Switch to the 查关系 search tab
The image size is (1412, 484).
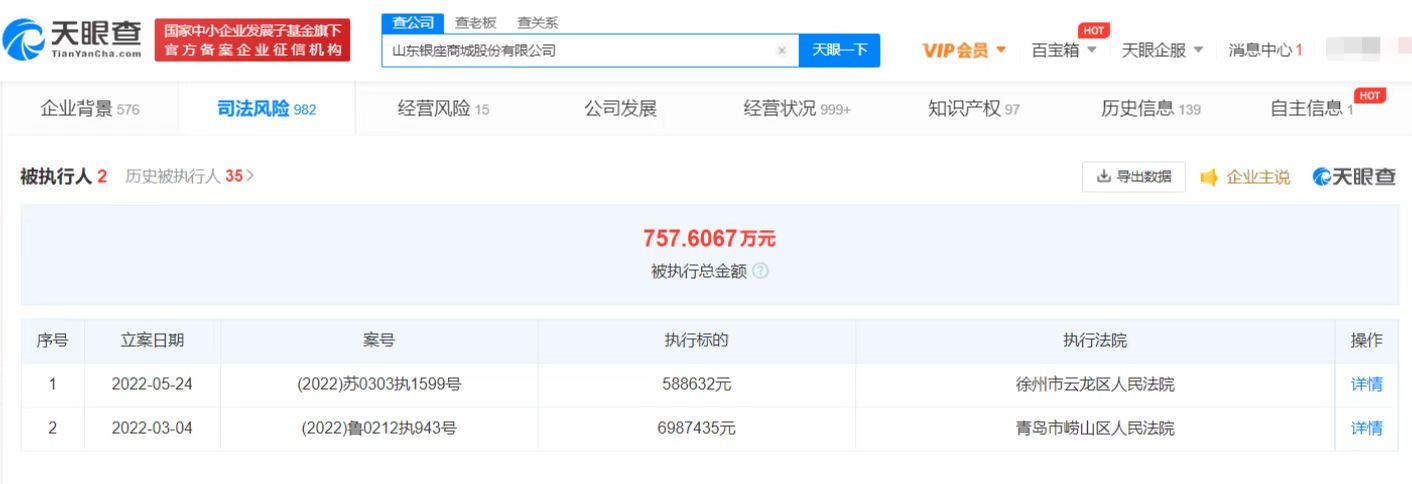coord(537,23)
